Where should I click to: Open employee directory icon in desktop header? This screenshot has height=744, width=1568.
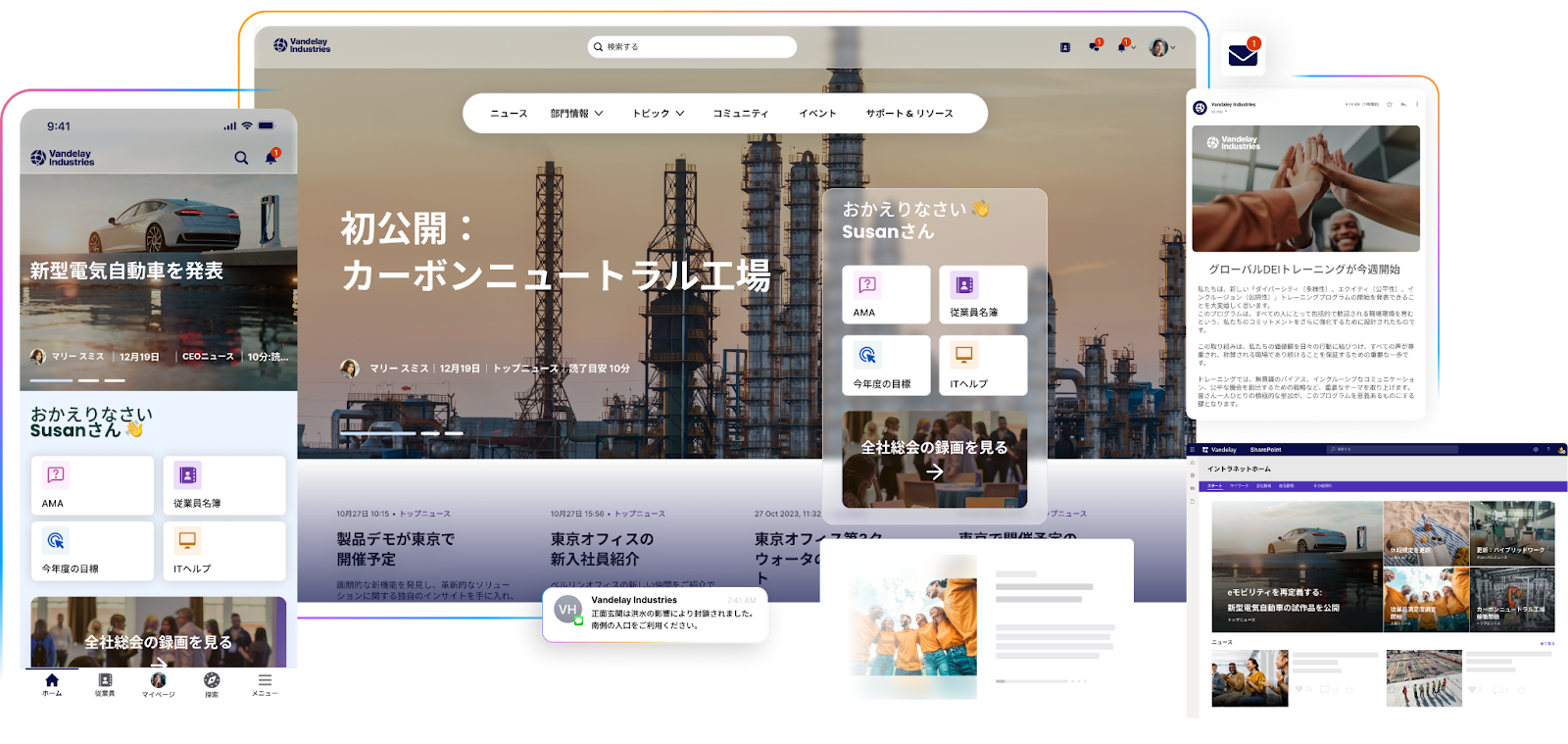point(1065,47)
